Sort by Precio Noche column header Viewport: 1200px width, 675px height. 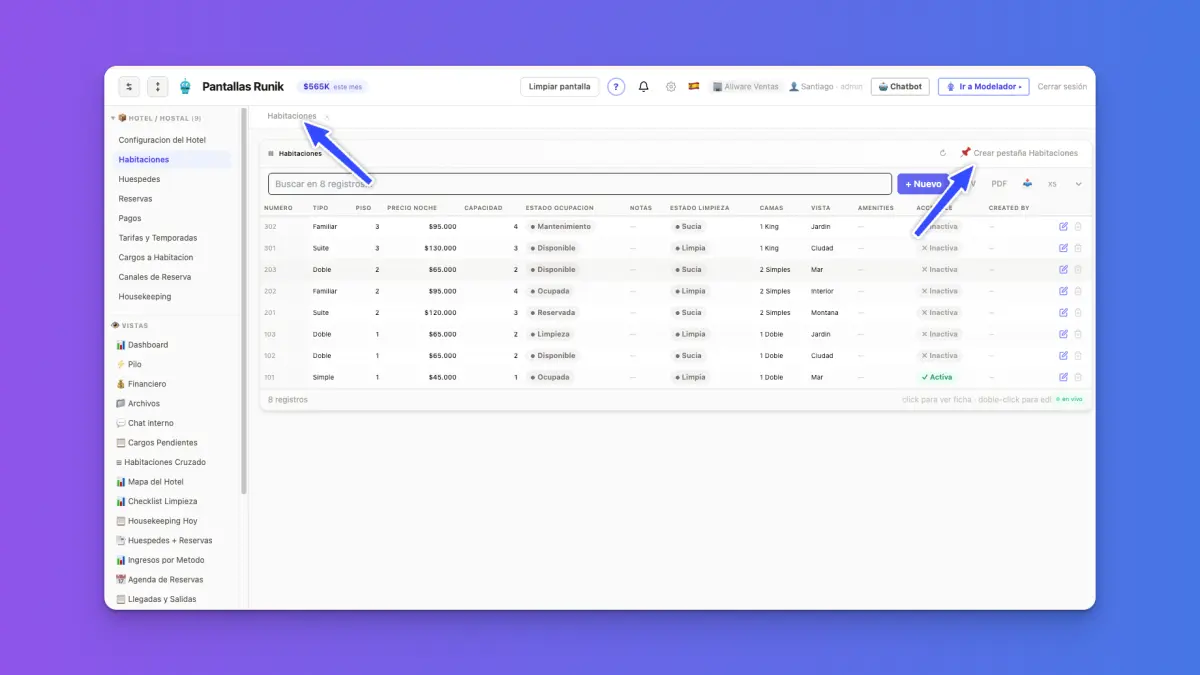[x=412, y=208]
